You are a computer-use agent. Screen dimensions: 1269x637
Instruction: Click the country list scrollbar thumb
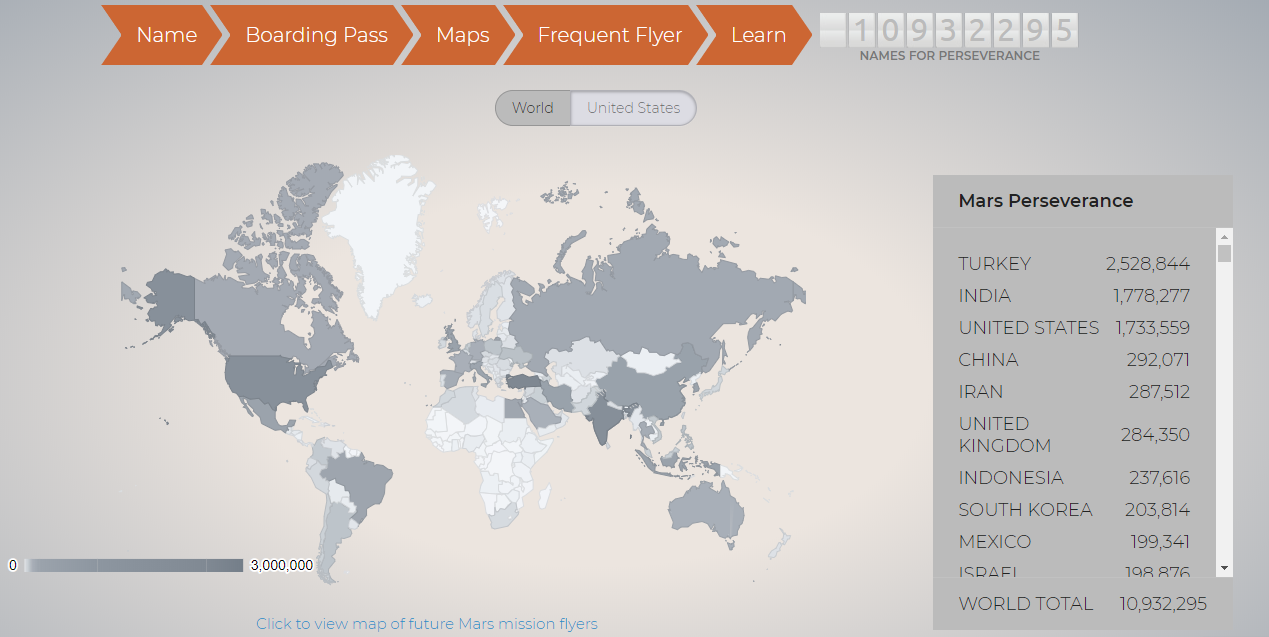coord(1224,253)
